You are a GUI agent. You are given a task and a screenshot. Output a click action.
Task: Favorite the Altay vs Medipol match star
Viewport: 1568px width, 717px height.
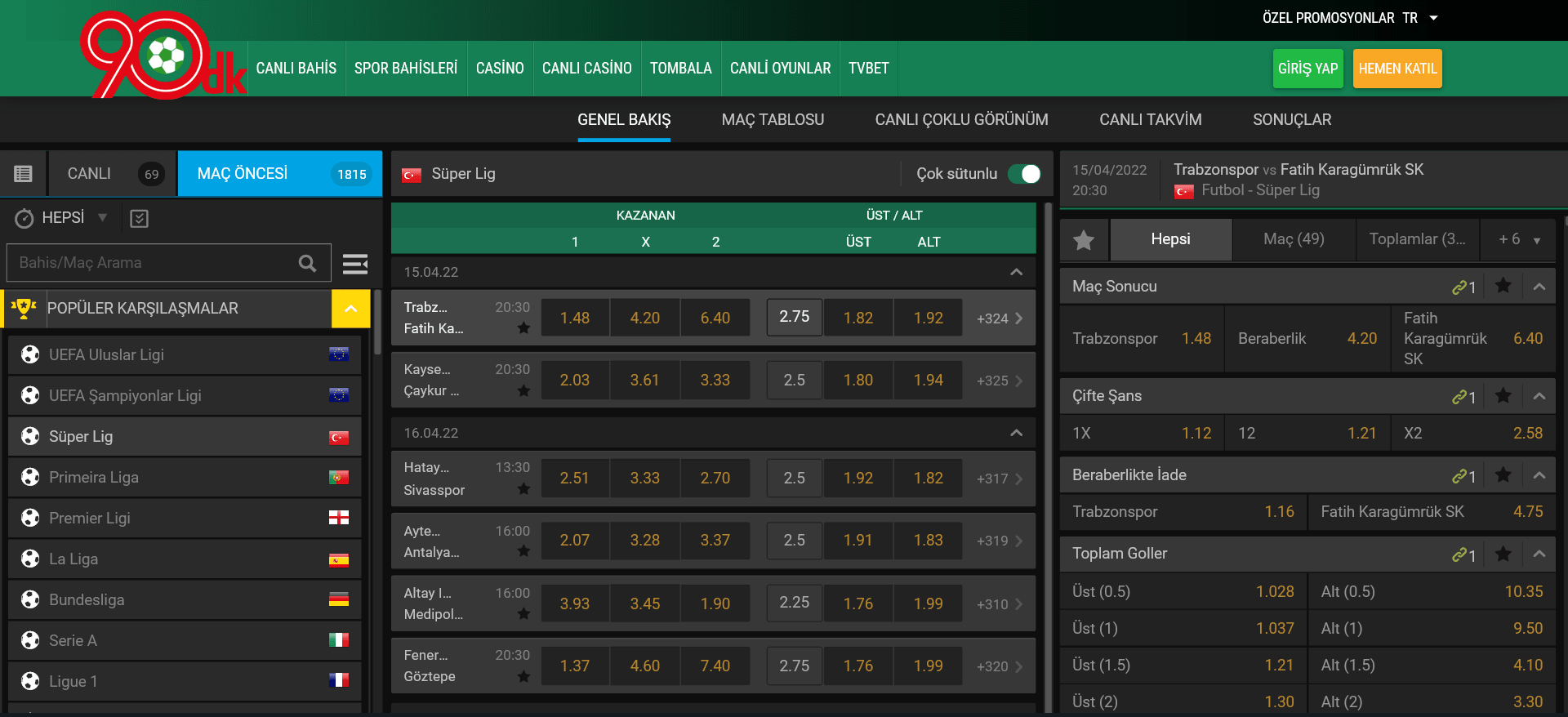click(523, 613)
